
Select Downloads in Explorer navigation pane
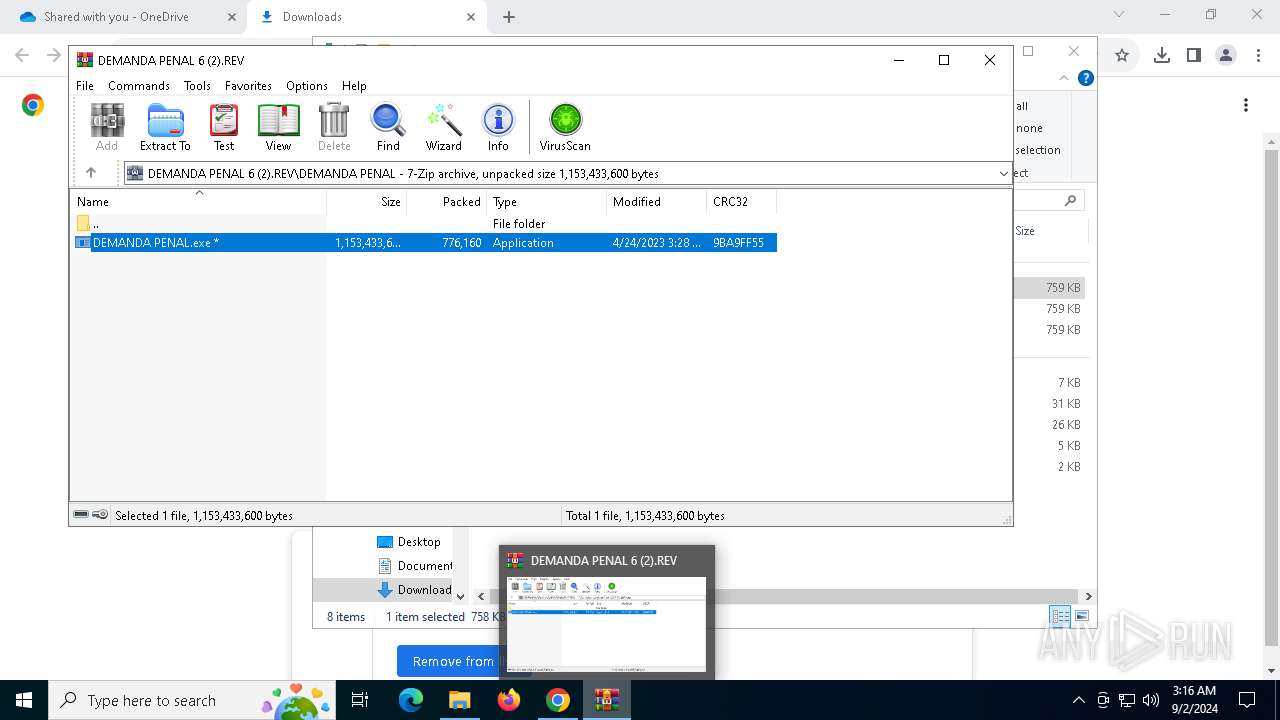click(415, 590)
